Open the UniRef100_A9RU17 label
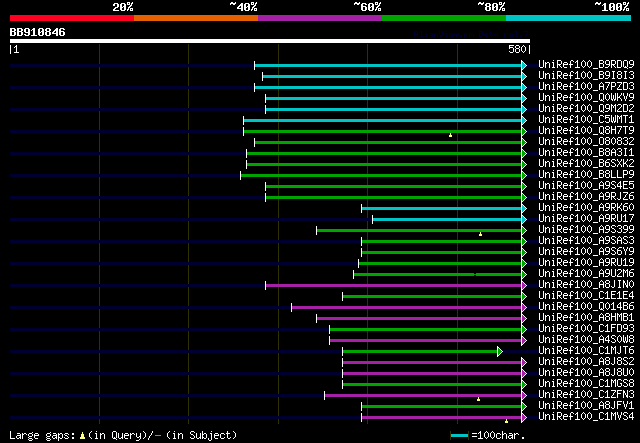The width and height of the screenshot is (640, 443). coord(586,219)
